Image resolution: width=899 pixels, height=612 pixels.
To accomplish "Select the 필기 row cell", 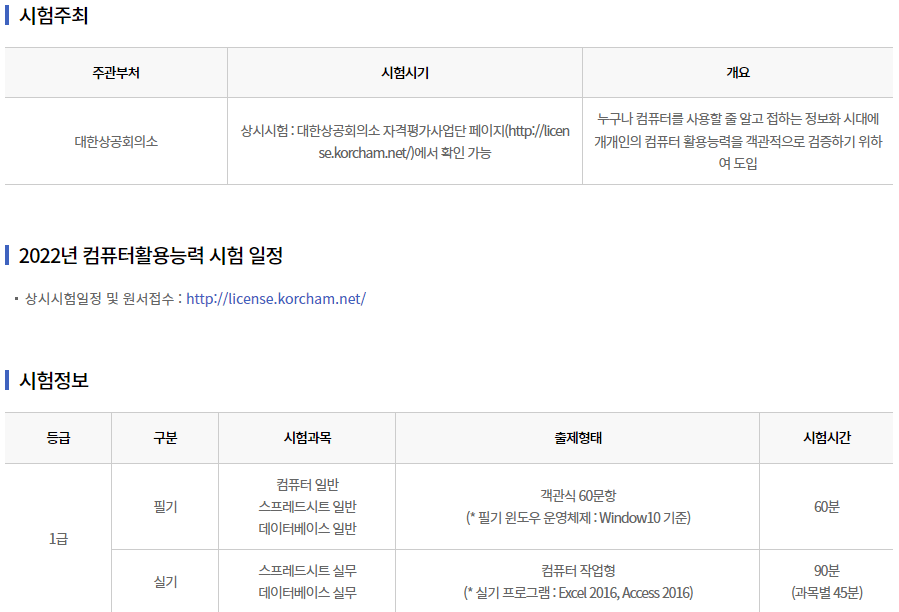I will click(x=165, y=507).
